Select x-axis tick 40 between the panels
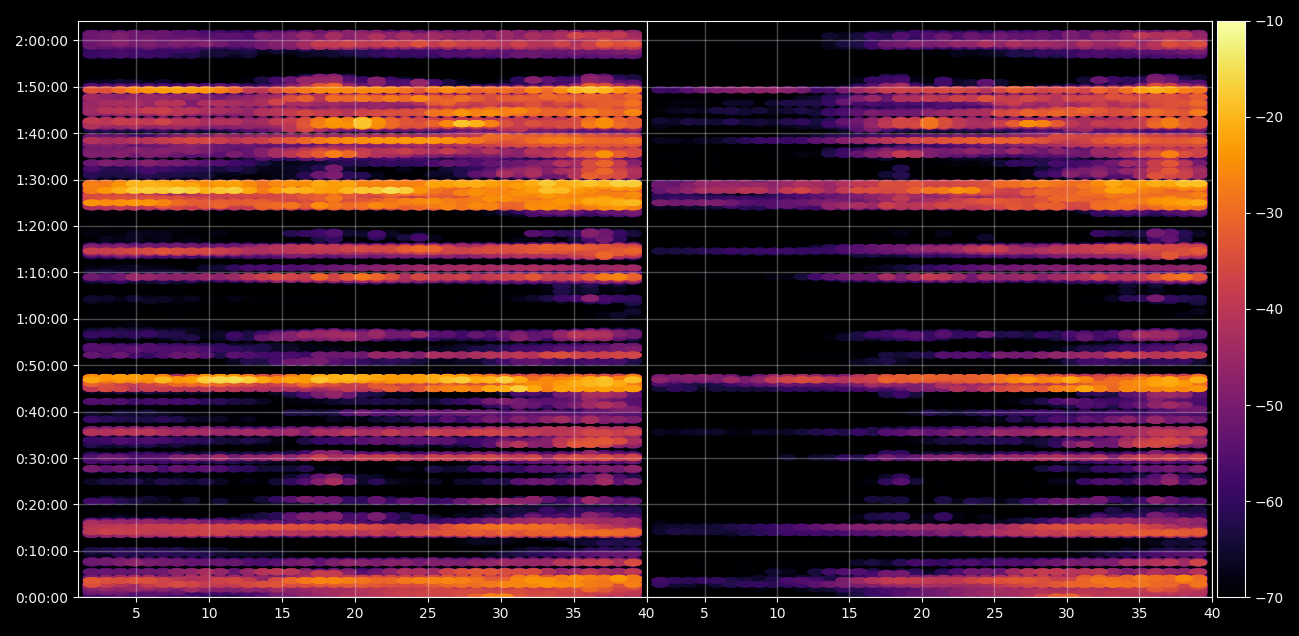 646,613
